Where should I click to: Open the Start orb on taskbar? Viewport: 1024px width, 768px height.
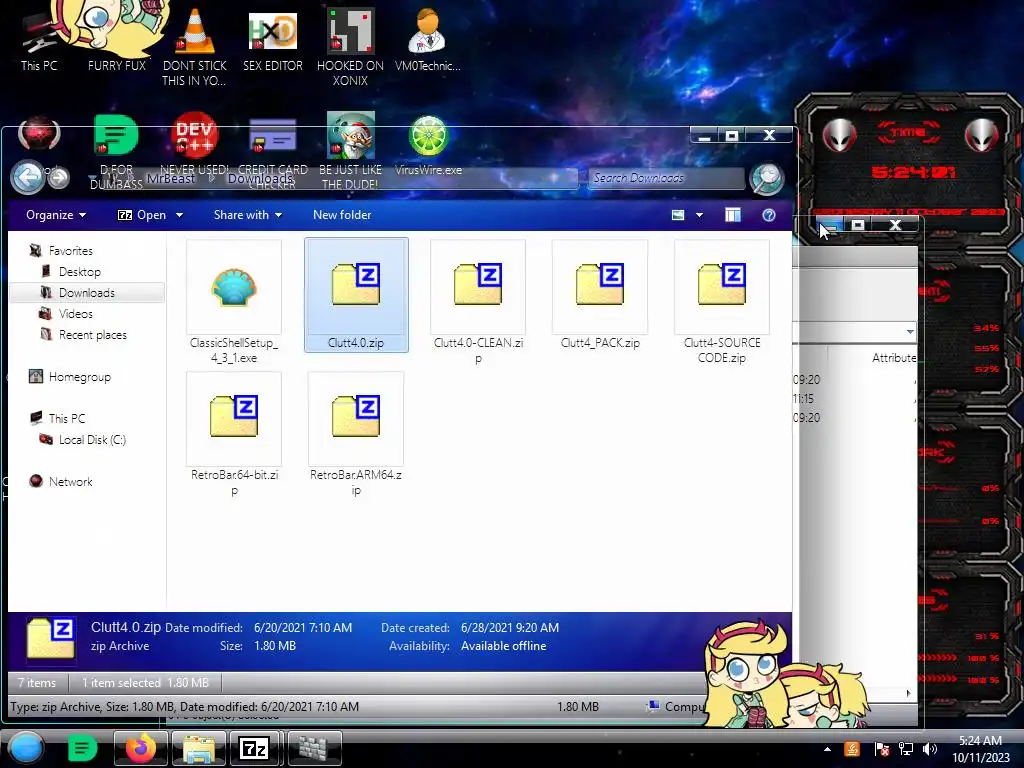coord(26,748)
